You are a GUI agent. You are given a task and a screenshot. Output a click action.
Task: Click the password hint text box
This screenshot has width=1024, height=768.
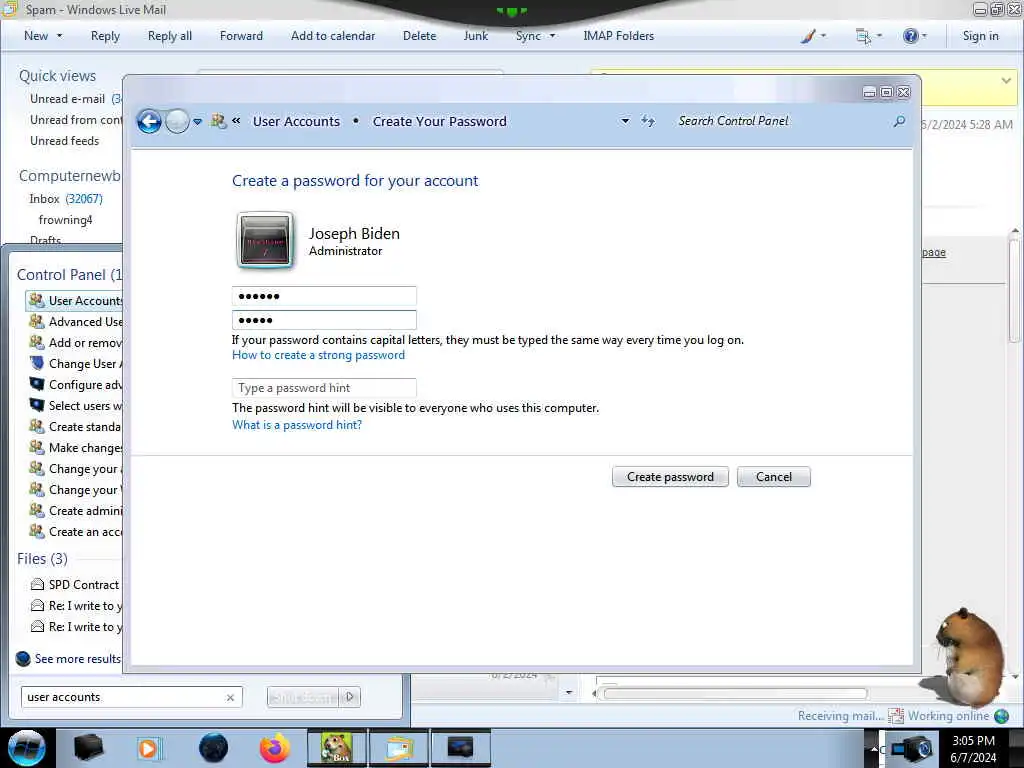(x=324, y=388)
